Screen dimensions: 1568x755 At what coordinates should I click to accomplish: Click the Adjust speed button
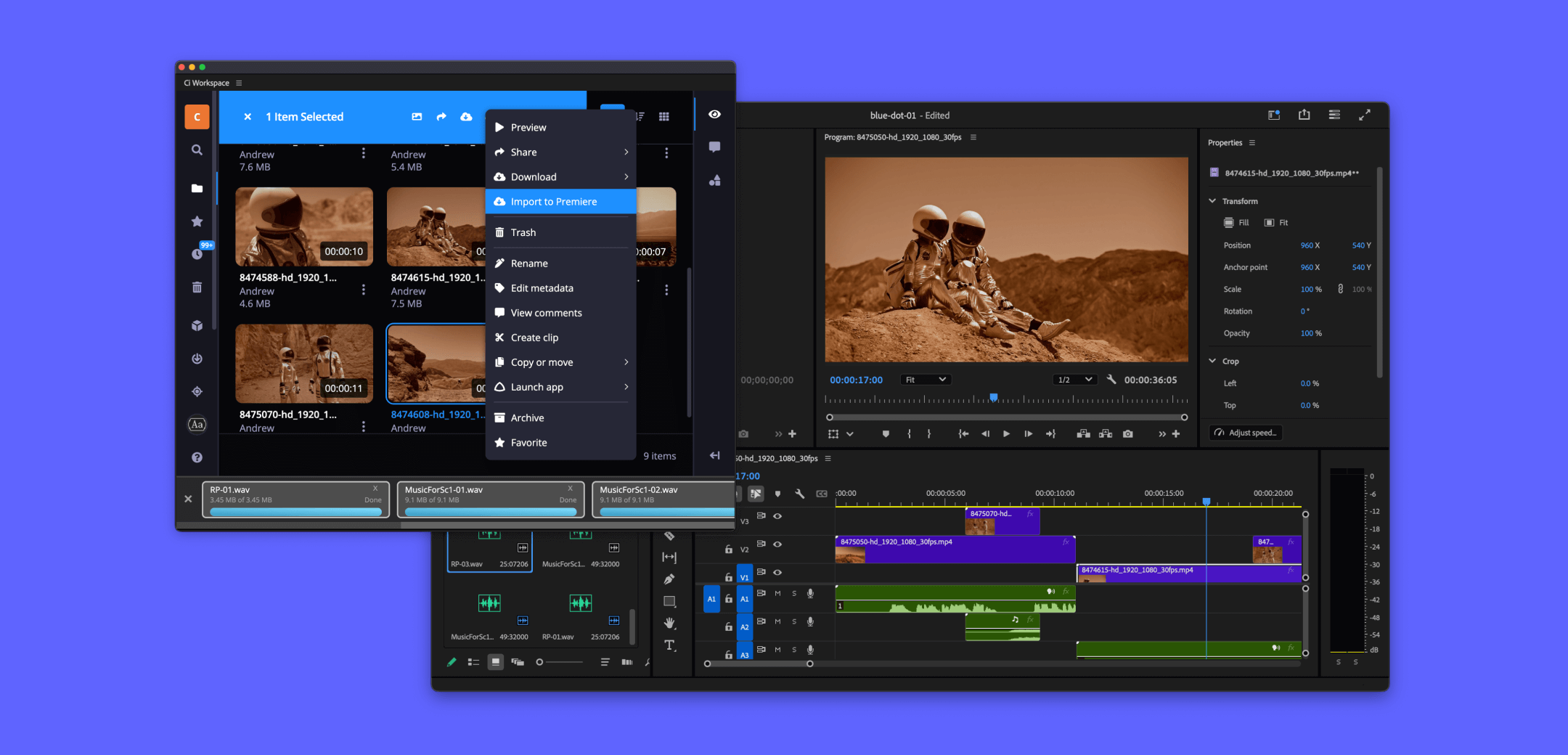[1246, 433]
